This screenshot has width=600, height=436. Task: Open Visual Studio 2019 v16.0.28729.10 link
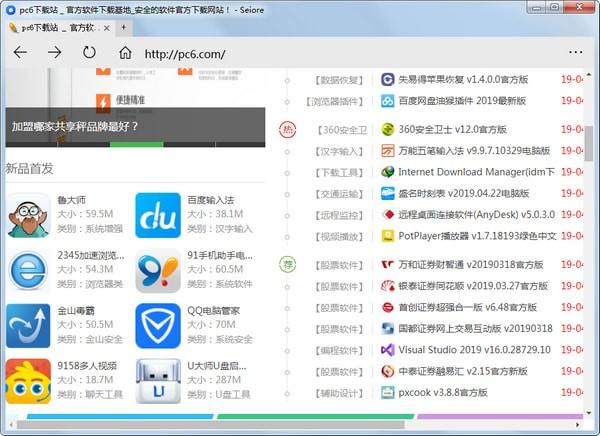pos(474,350)
